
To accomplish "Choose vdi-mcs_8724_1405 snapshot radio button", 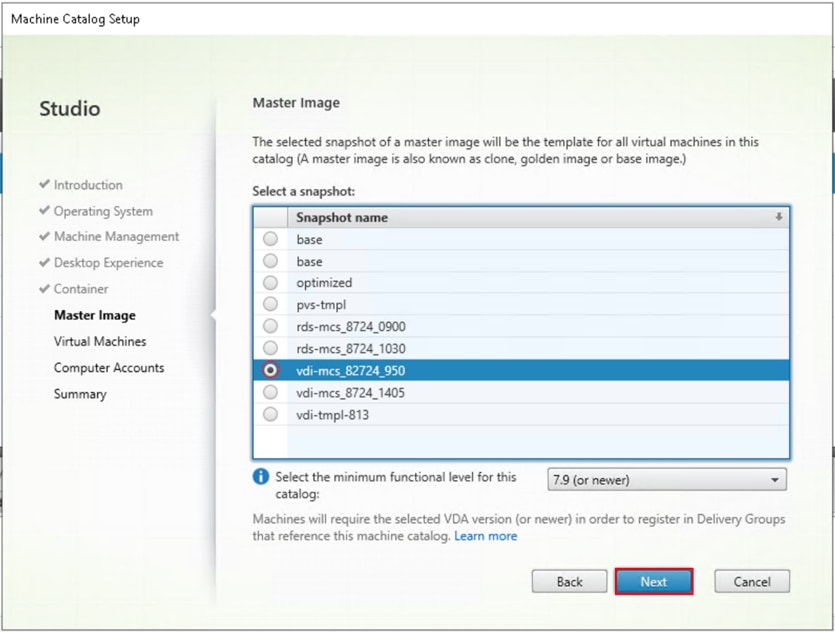I will point(271,392).
